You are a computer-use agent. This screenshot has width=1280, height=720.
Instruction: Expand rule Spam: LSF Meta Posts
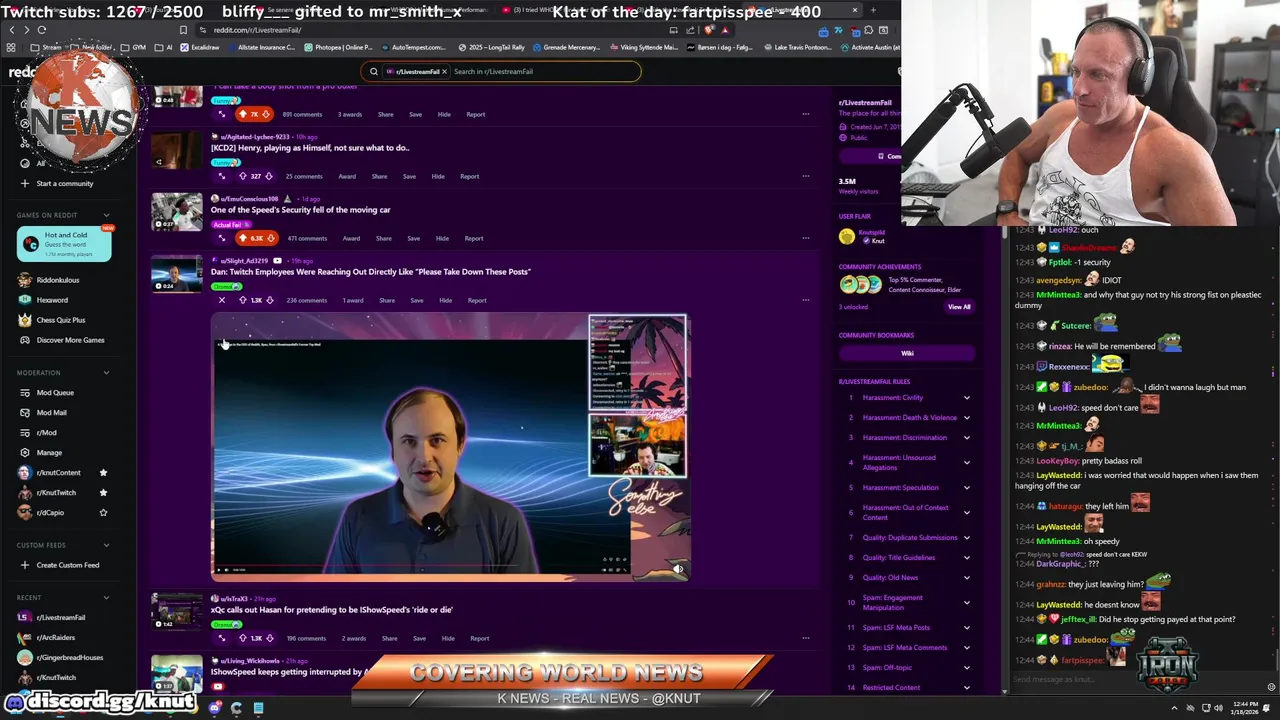click(966, 628)
